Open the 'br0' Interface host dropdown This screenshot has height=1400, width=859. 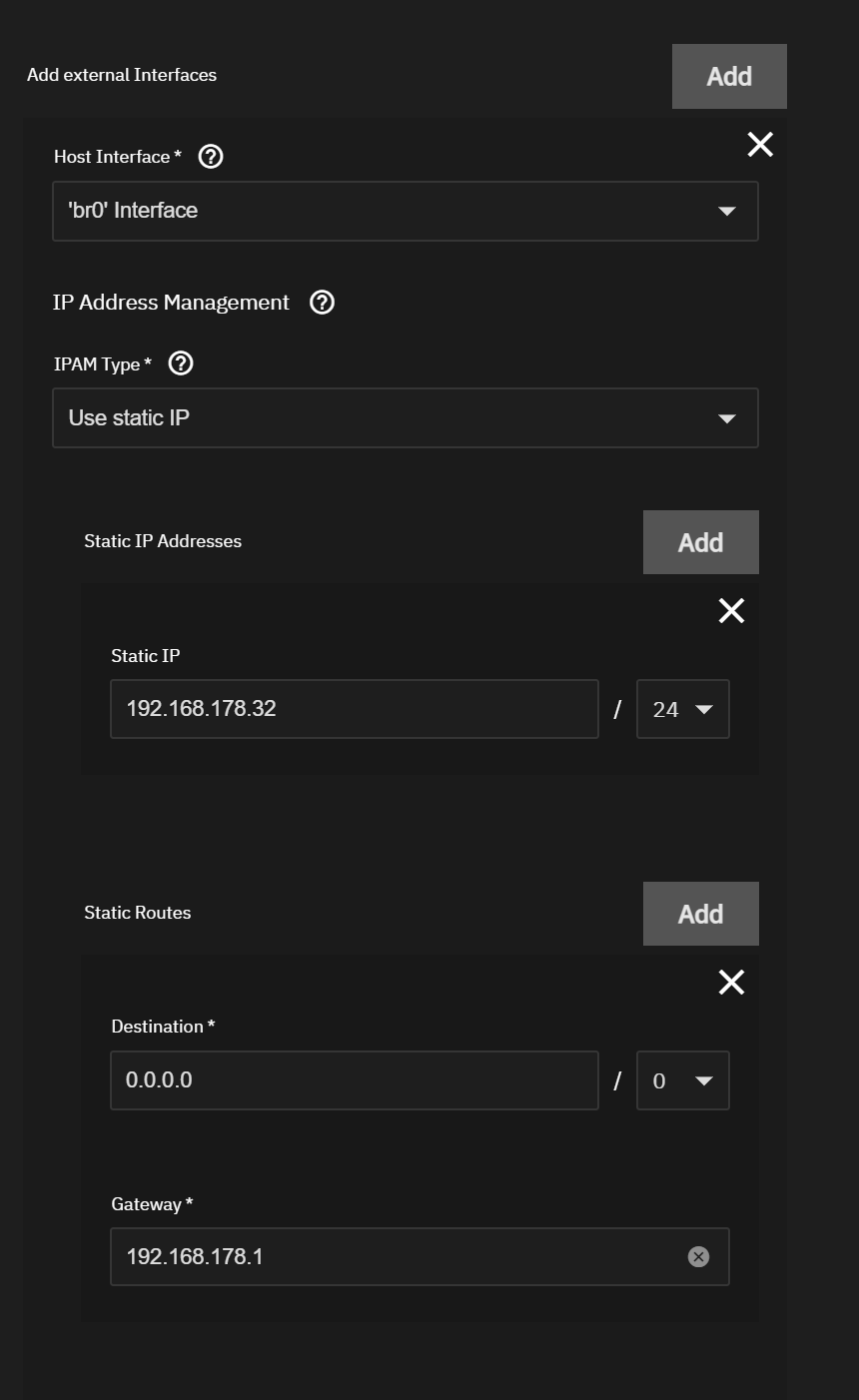(x=406, y=211)
